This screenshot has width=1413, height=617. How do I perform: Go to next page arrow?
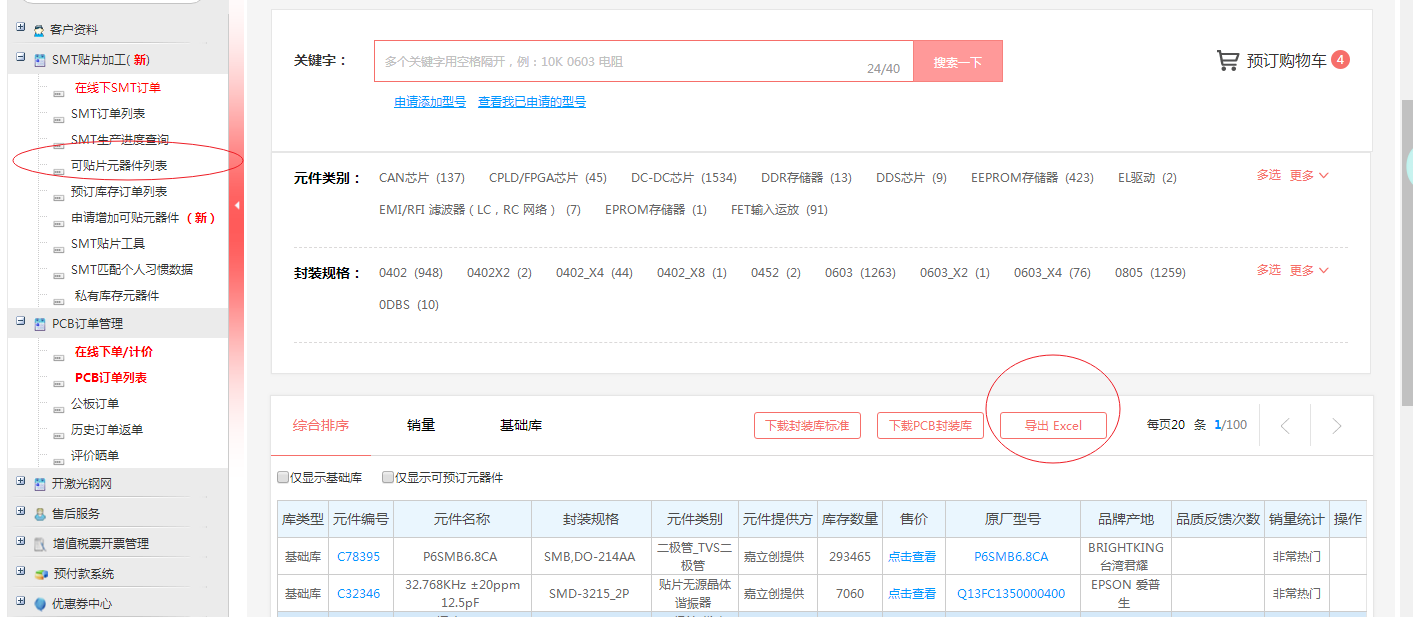(1336, 426)
